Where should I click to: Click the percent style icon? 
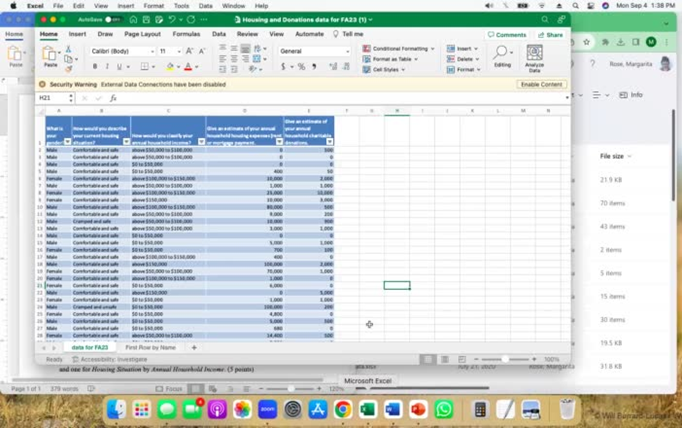click(296, 67)
